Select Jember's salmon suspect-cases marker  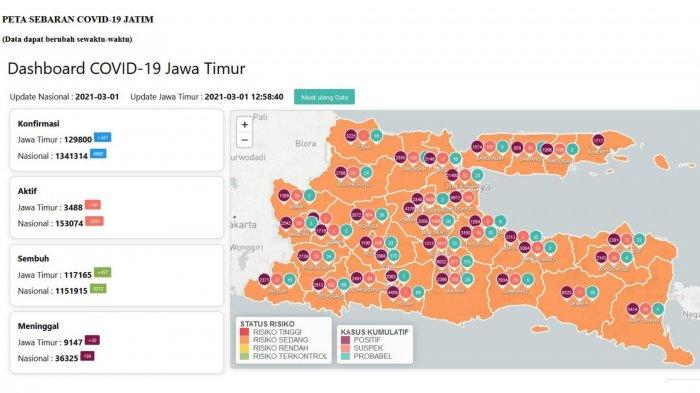pyautogui.click(x=579, y=293)
